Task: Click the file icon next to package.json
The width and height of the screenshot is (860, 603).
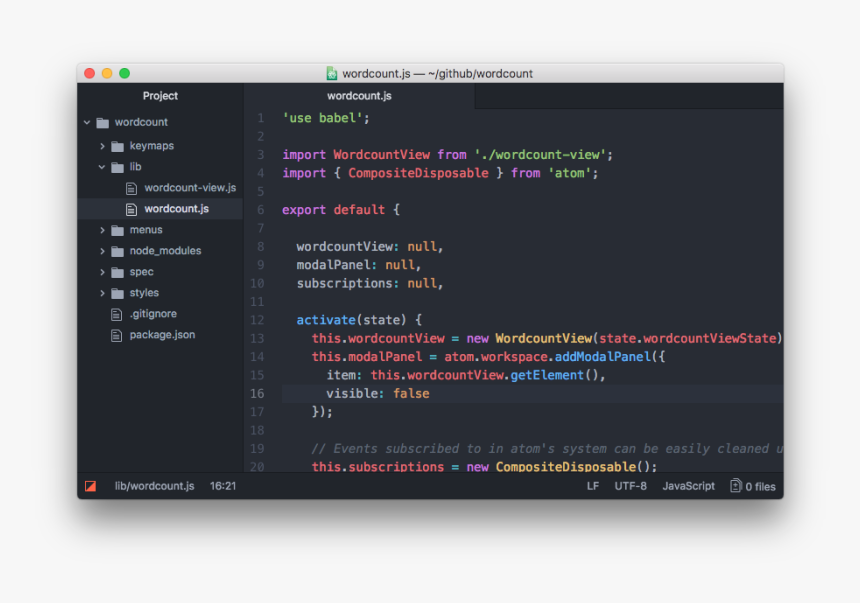Action: pyautogui.click(x=115, y=335)
